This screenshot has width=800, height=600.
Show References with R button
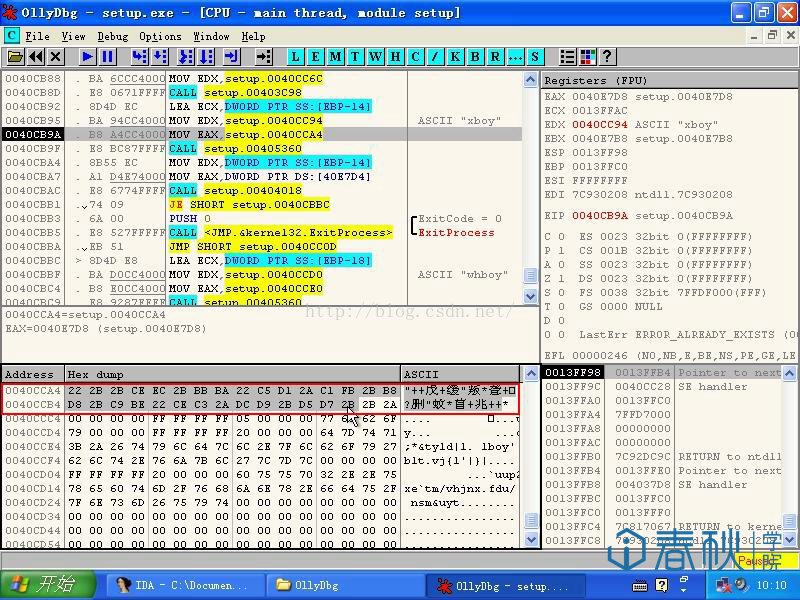click(x=495, y=57)
